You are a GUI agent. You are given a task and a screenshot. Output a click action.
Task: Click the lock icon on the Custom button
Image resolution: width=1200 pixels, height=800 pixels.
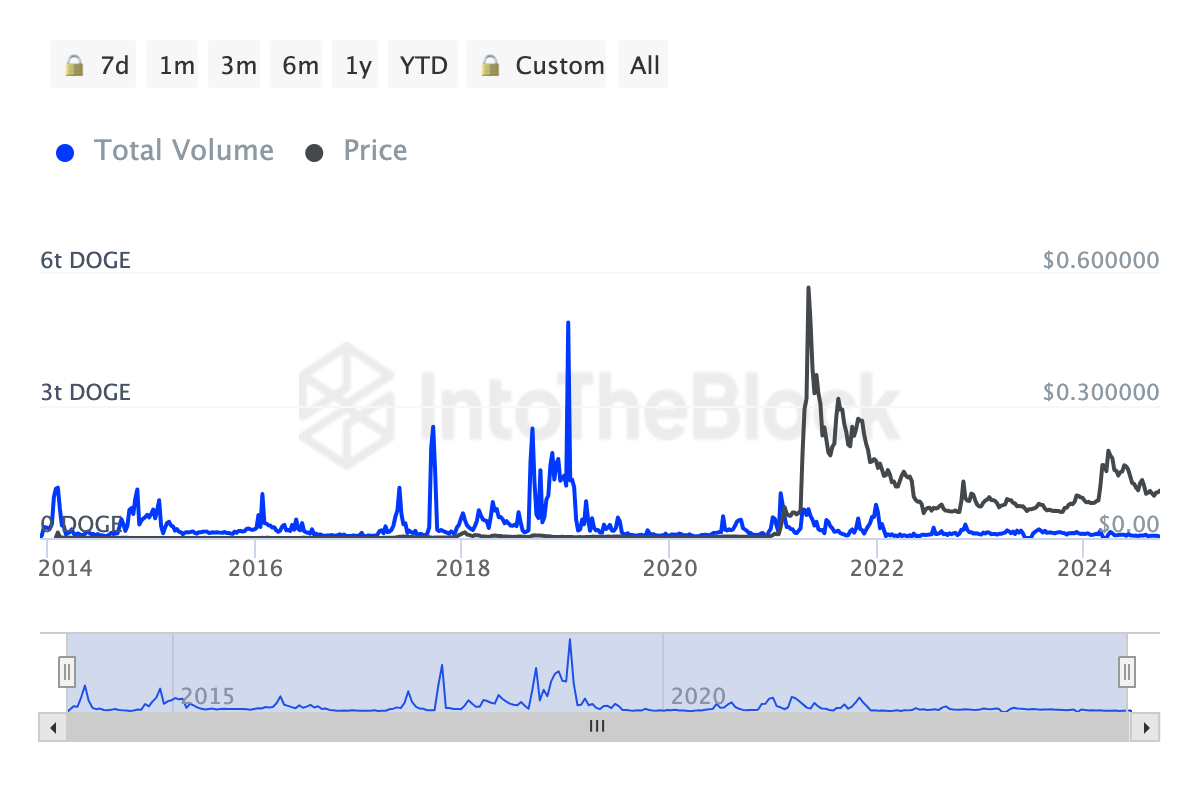pos(490,66)
